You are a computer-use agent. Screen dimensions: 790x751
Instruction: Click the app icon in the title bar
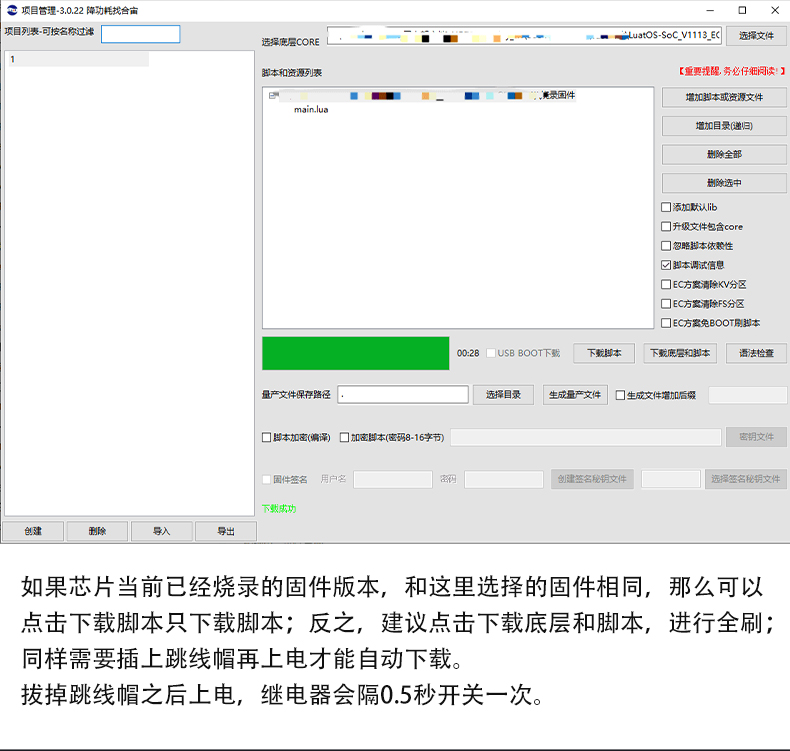[11, 9]
